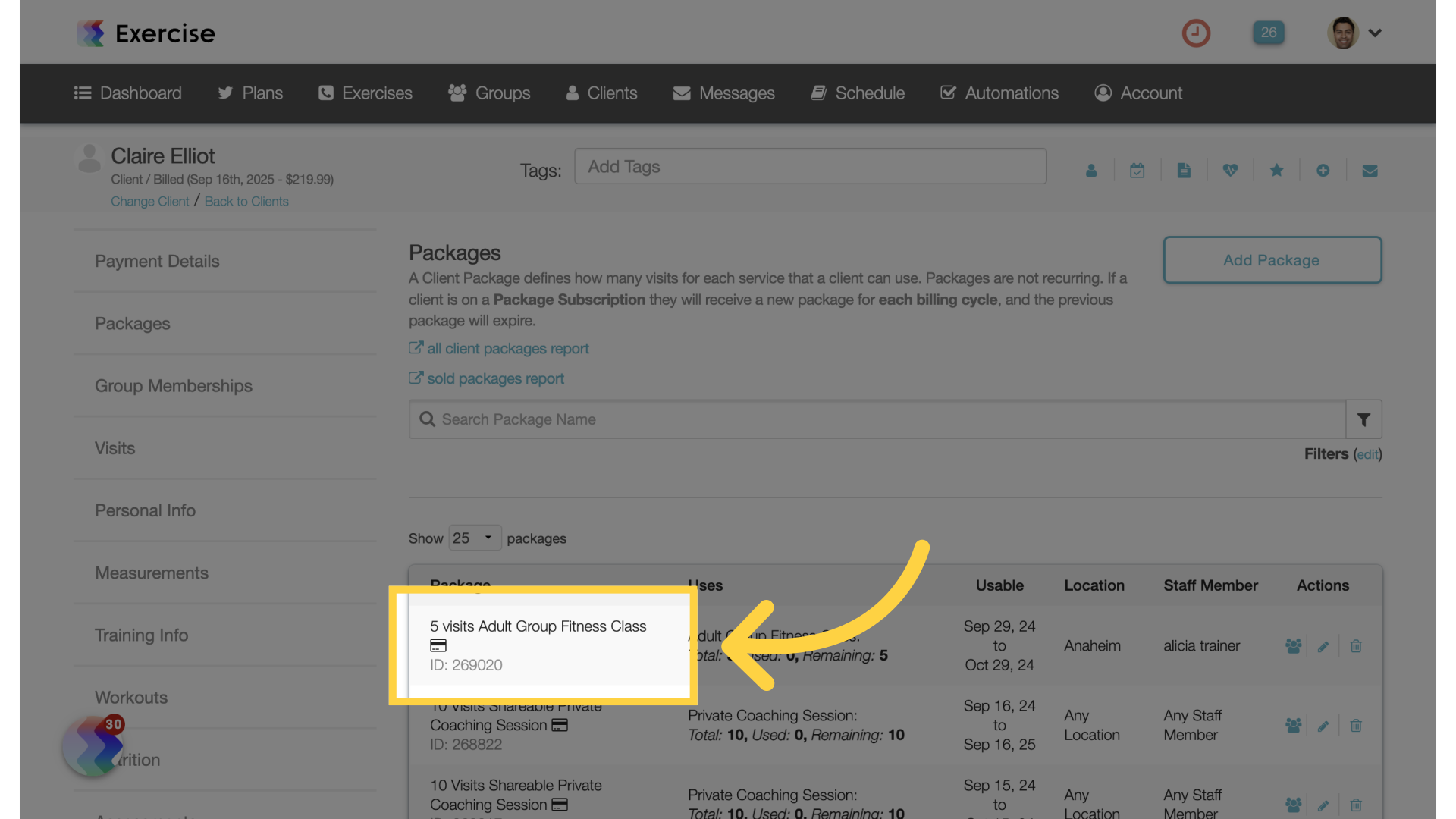Click the Back to Clients link
This screenshot has height=819, width=1456.
tap(246, 202)
